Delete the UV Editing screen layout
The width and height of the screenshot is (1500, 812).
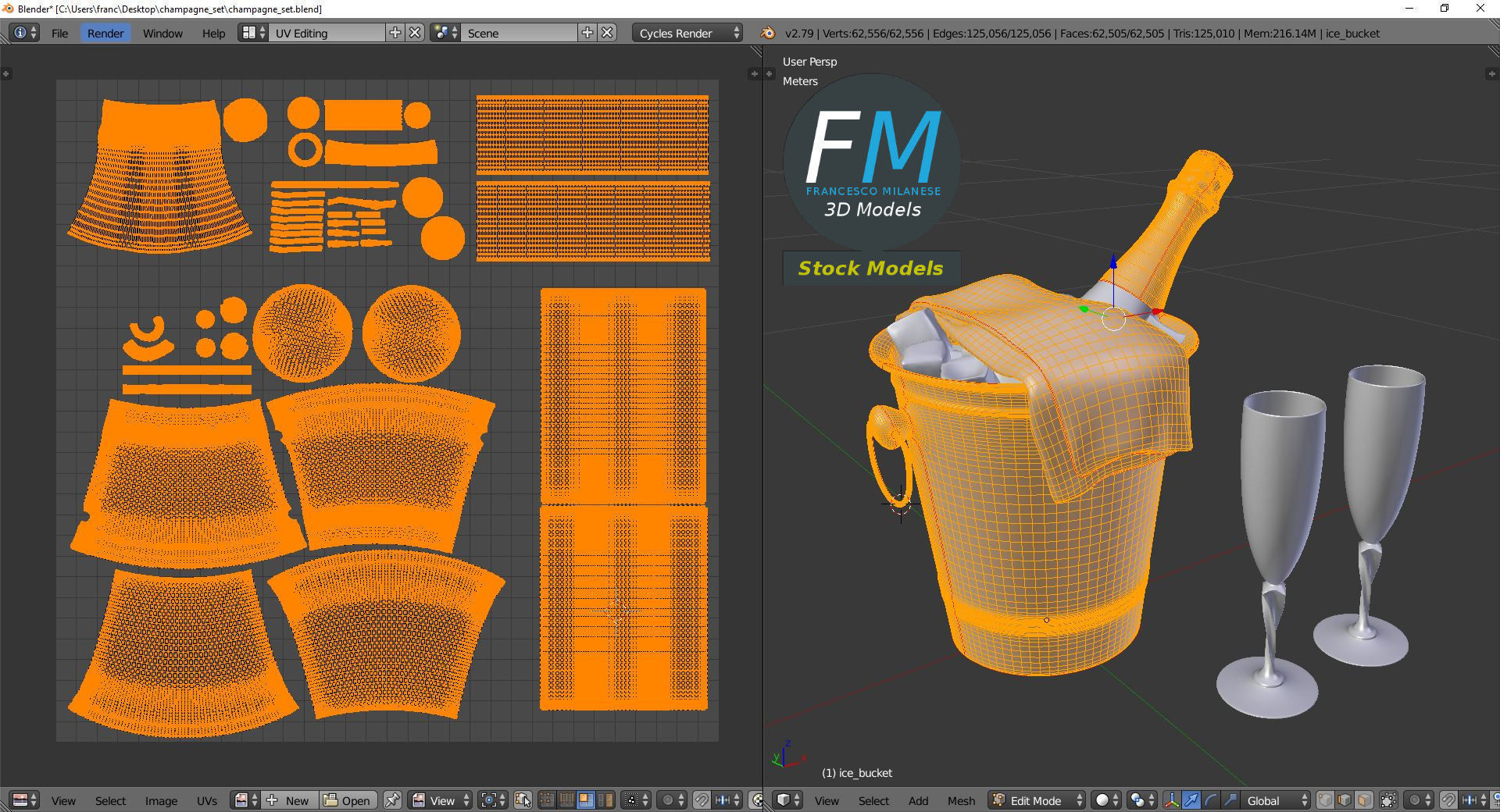coord(416,33)
